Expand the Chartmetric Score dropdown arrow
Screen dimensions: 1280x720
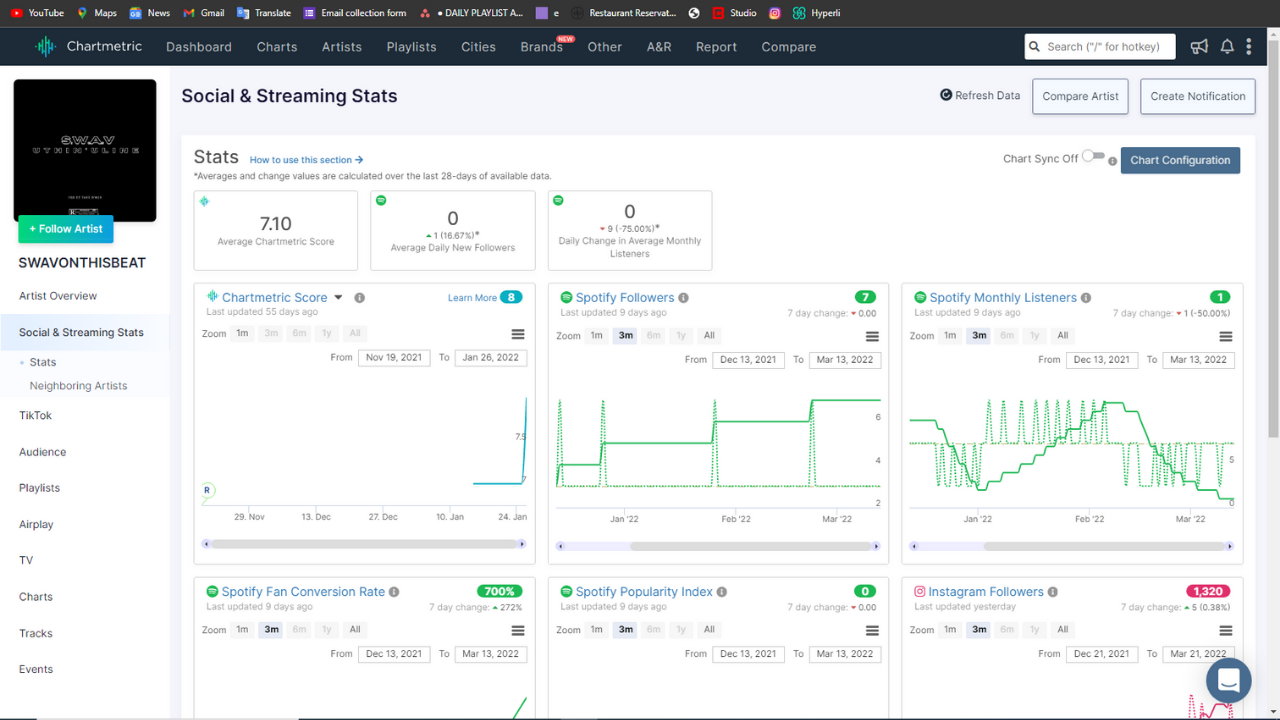point(338,298)
